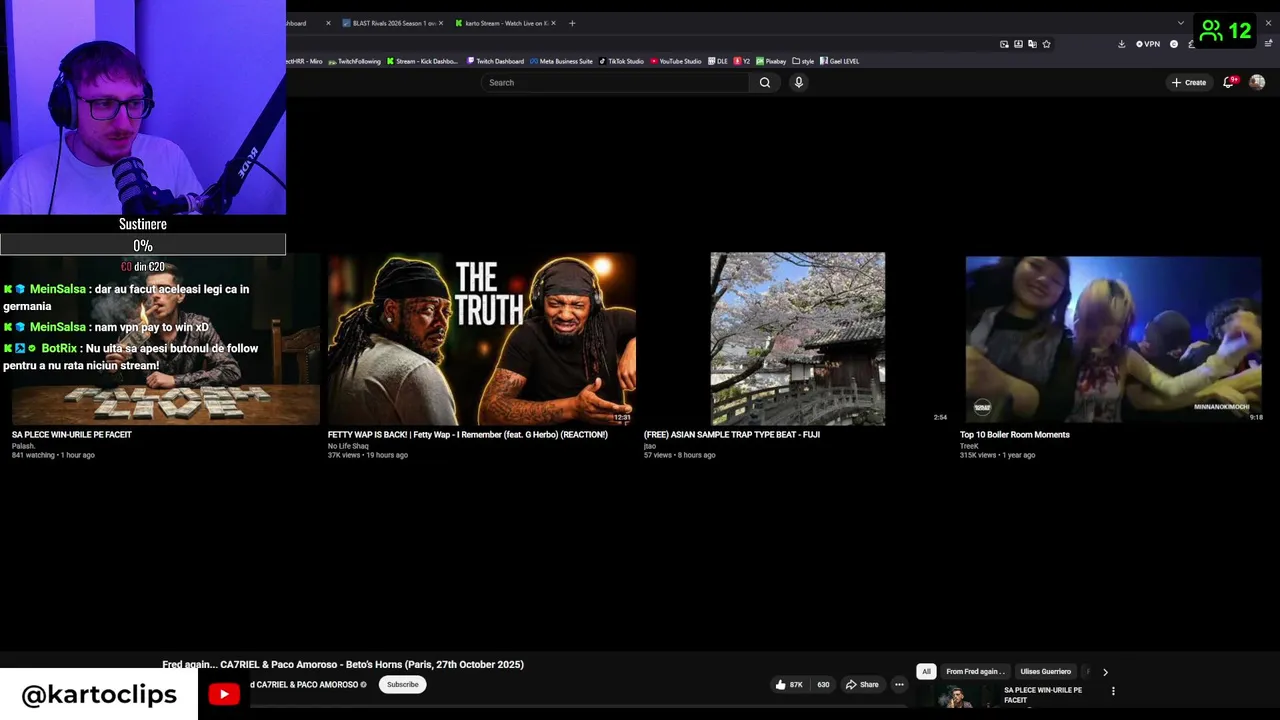Open a new browser tab
1280x720 pixels.
(572, 23)
